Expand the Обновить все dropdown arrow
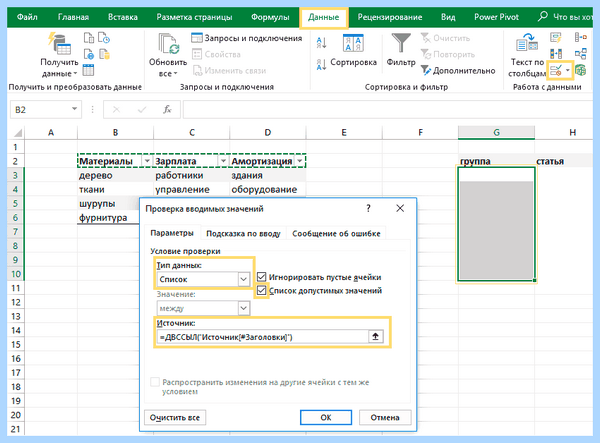600x443 pixels. point(176,73)
